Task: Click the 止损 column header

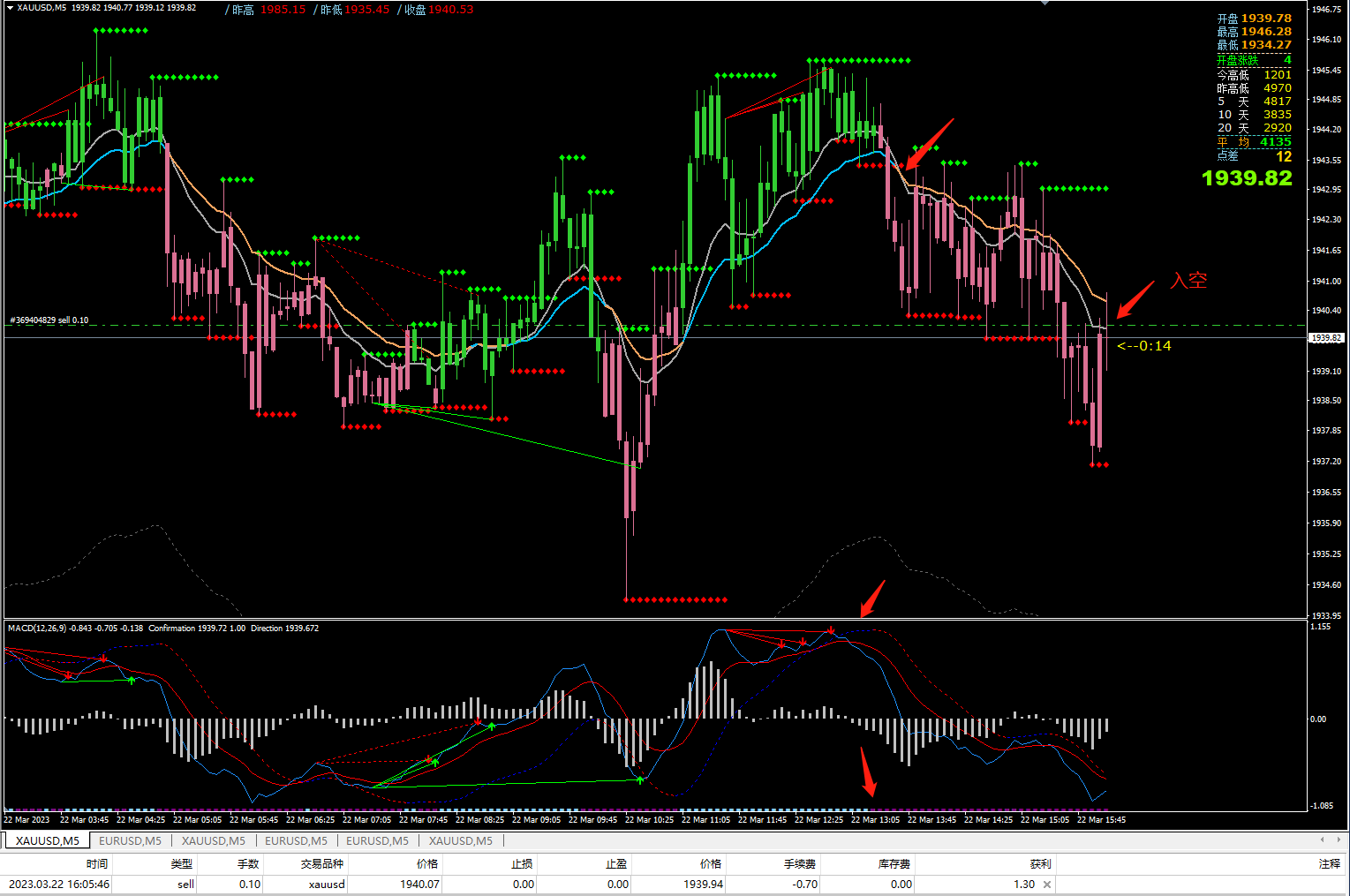Action: (522, 864)
